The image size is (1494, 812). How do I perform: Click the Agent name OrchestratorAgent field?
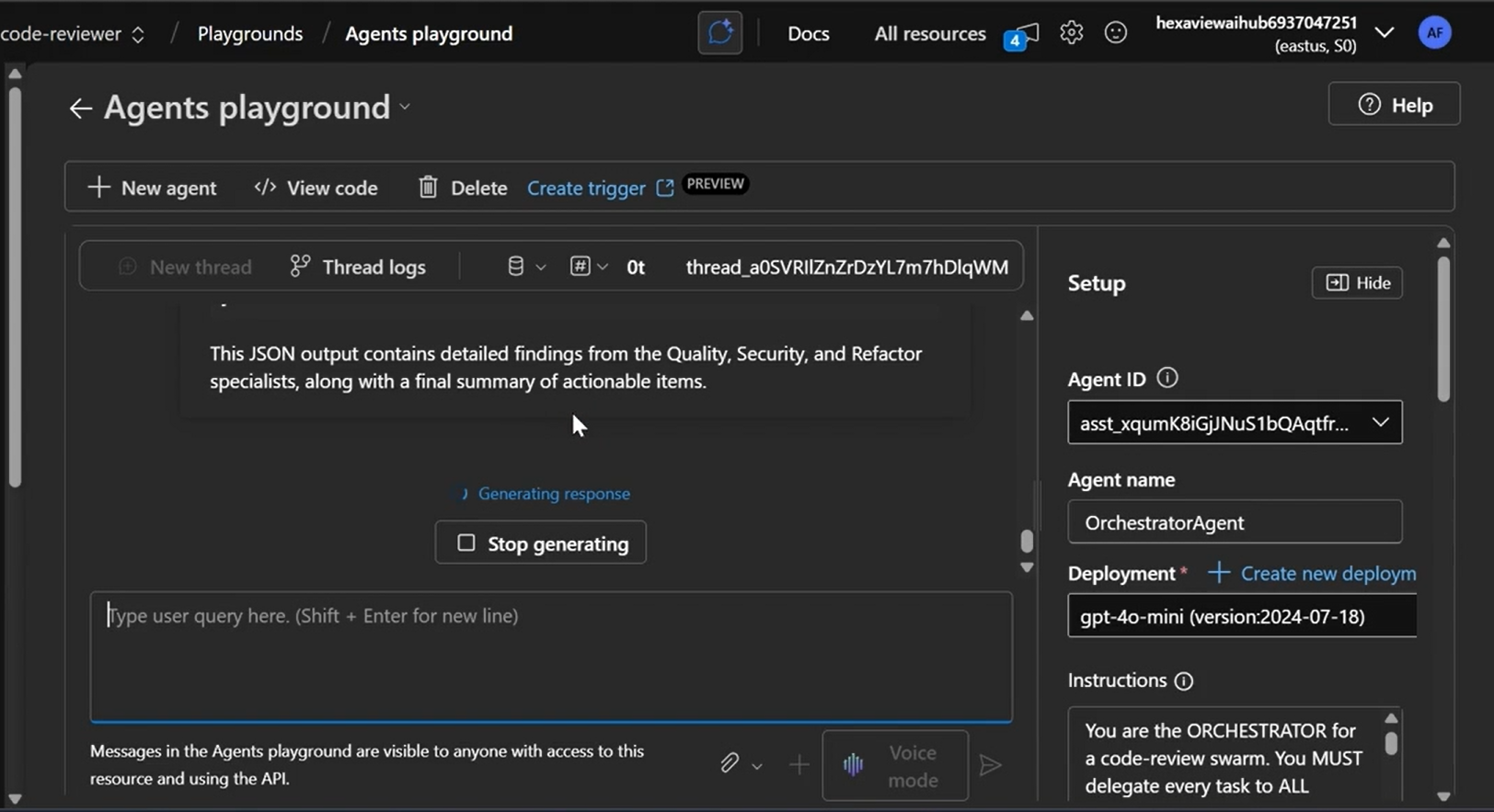(x=1235, y=522)
